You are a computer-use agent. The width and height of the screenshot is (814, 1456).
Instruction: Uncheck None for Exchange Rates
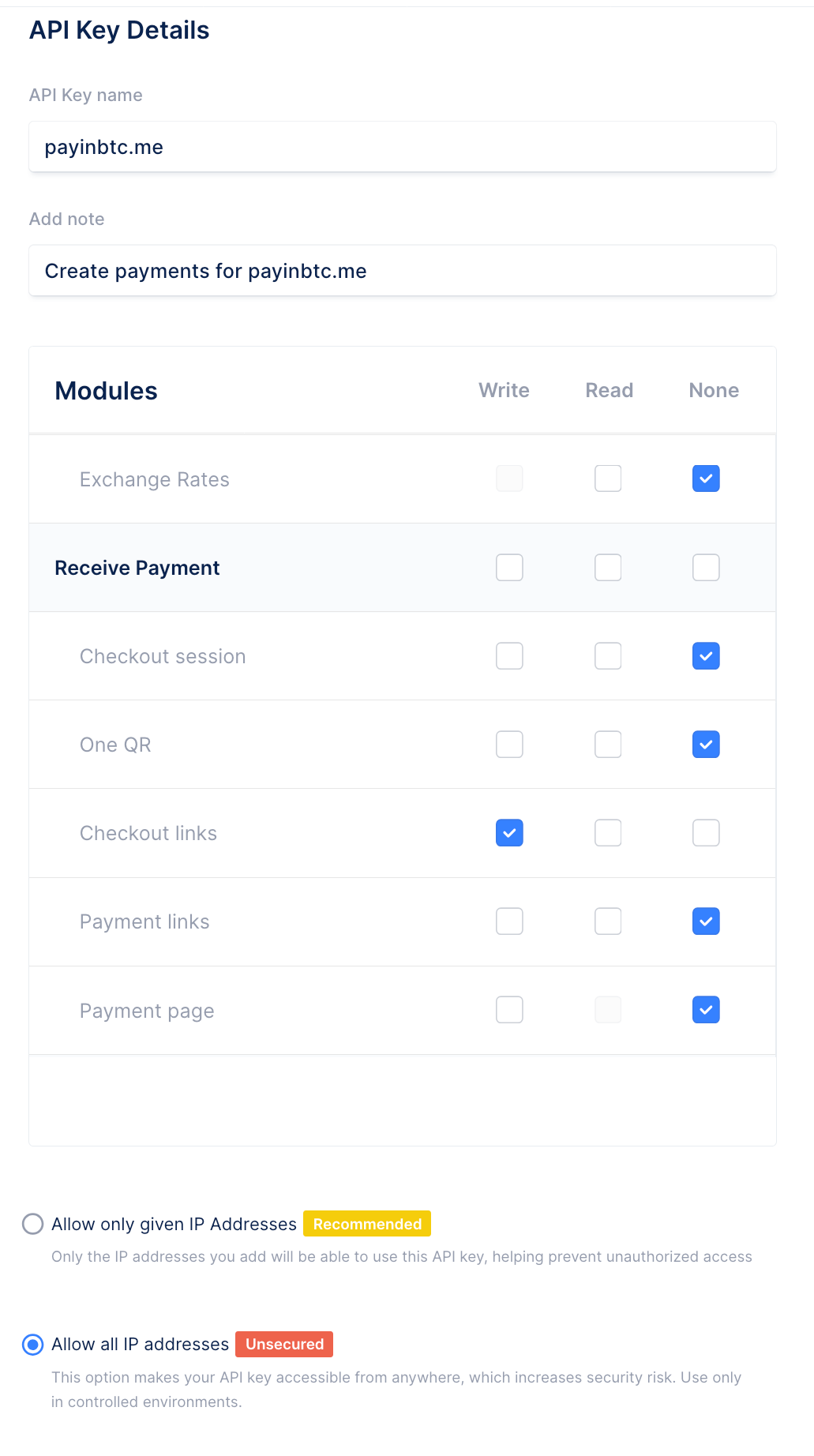coord(706,478)
